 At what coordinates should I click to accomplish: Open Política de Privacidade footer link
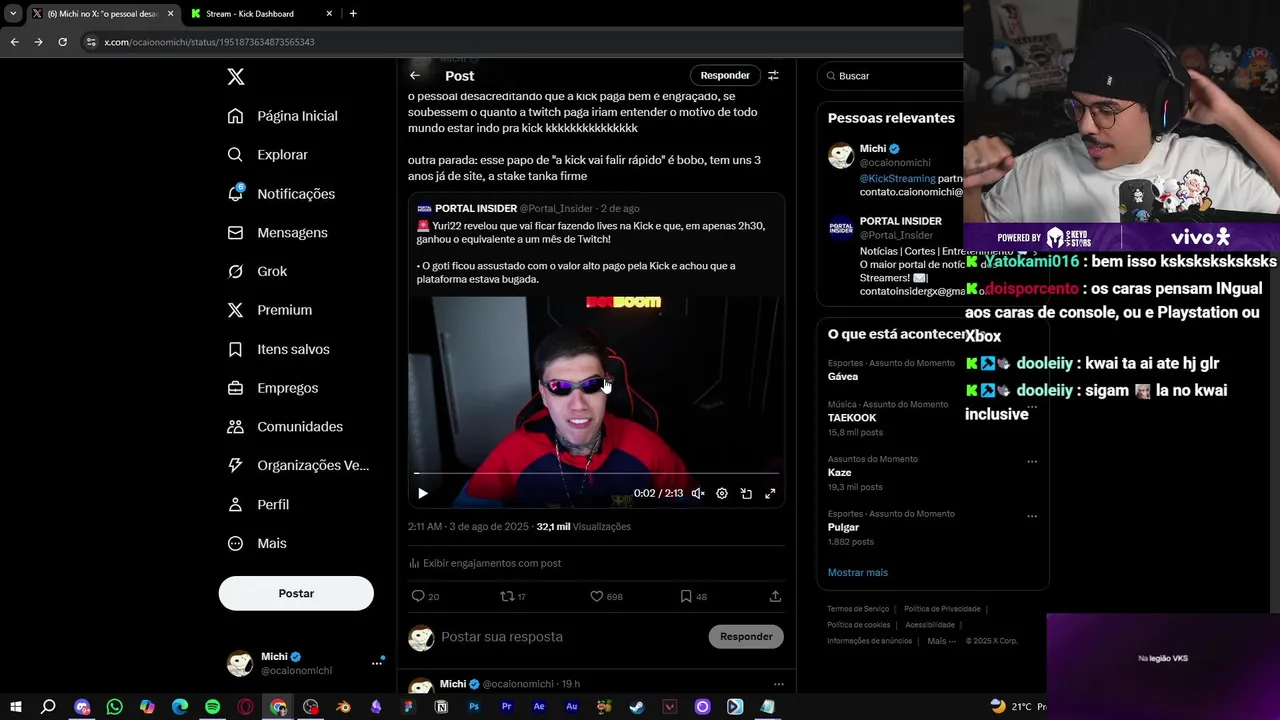[x=942, y=609]
